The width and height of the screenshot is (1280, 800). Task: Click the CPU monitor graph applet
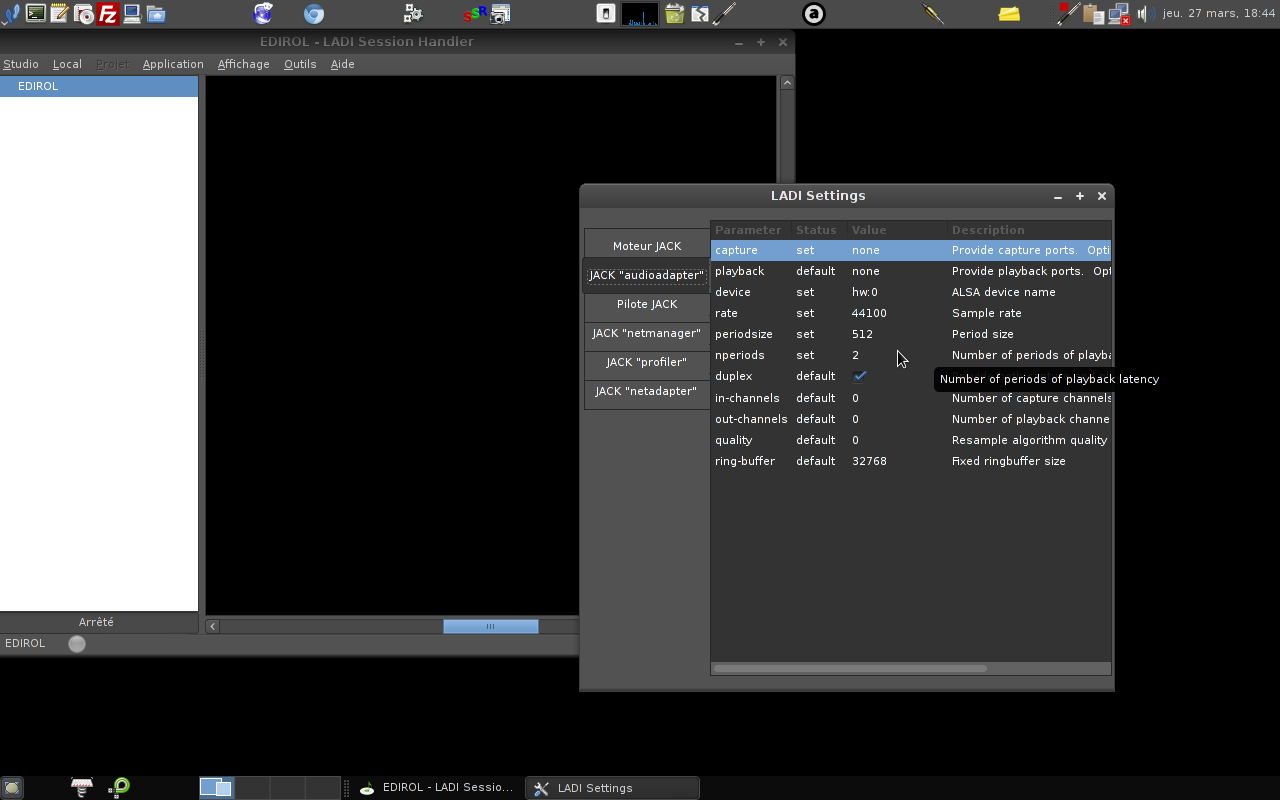(x=640, y=14)
